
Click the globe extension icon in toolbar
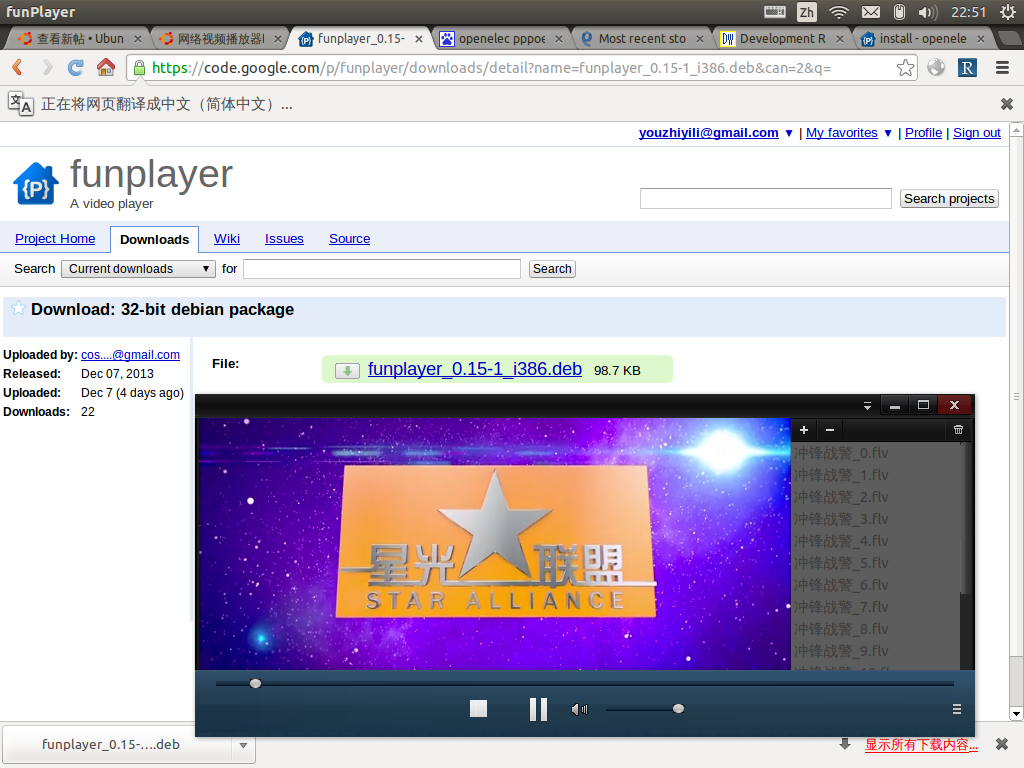tap(936, 67)
